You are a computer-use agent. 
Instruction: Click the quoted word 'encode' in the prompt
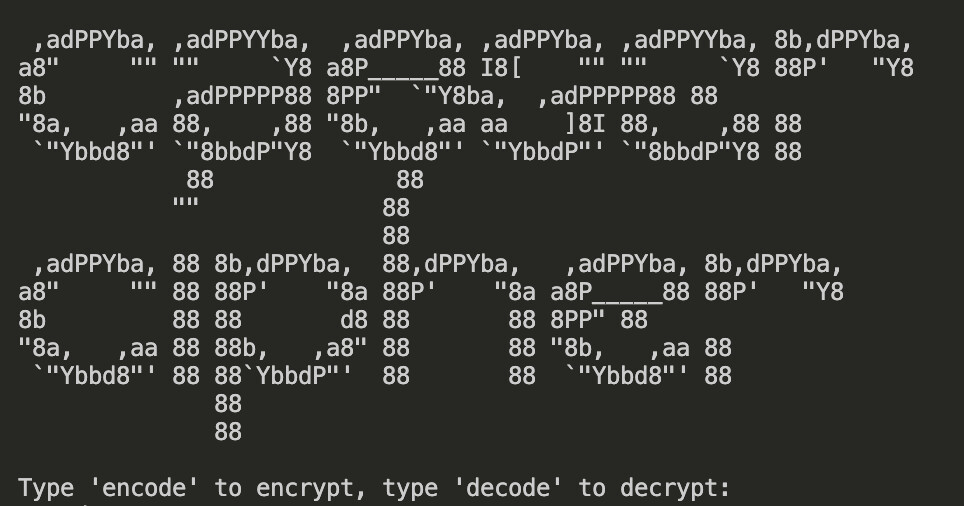[144, 488]
